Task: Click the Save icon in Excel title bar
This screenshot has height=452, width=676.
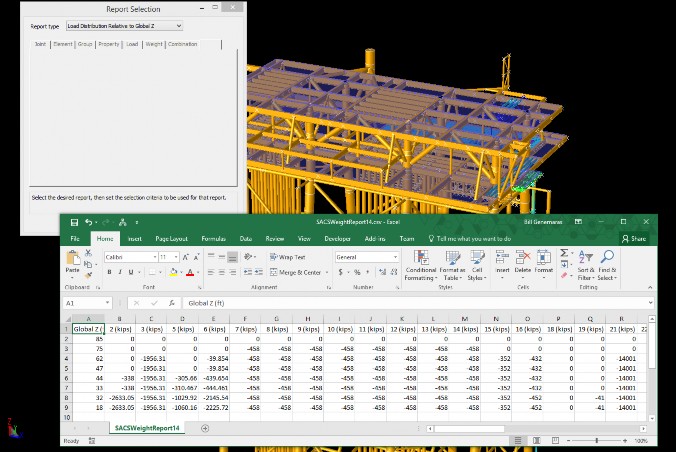Action: (74, 222)
